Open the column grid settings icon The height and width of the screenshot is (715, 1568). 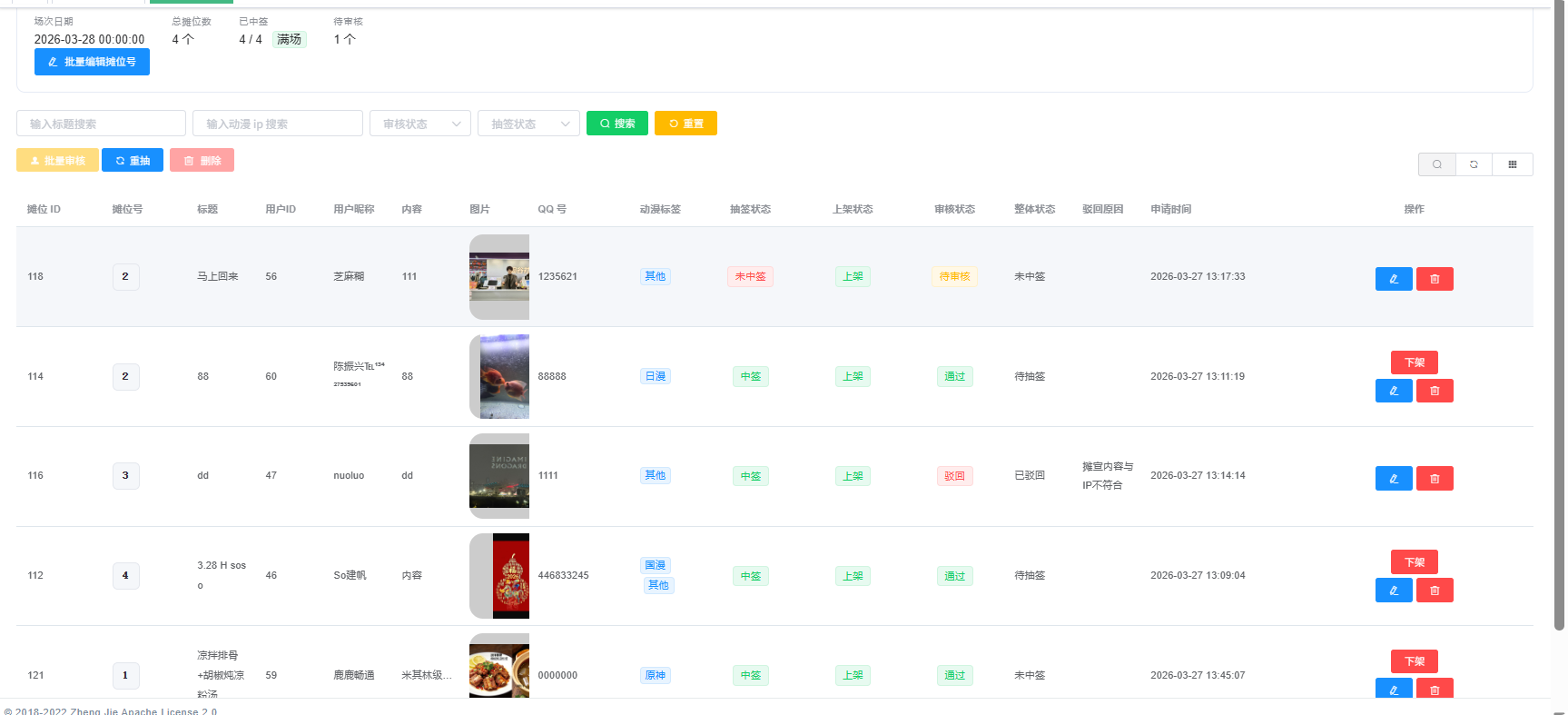point(1512,164)
